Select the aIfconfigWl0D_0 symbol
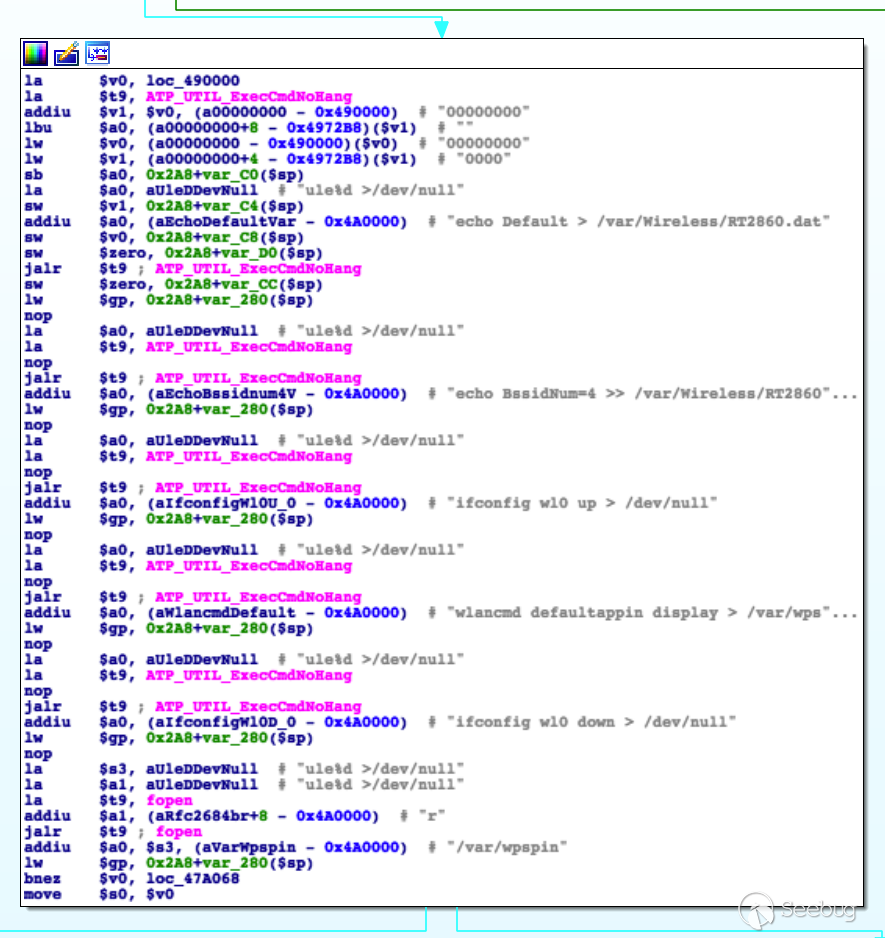This screenshot has height=938, width=885. point(226,722)
